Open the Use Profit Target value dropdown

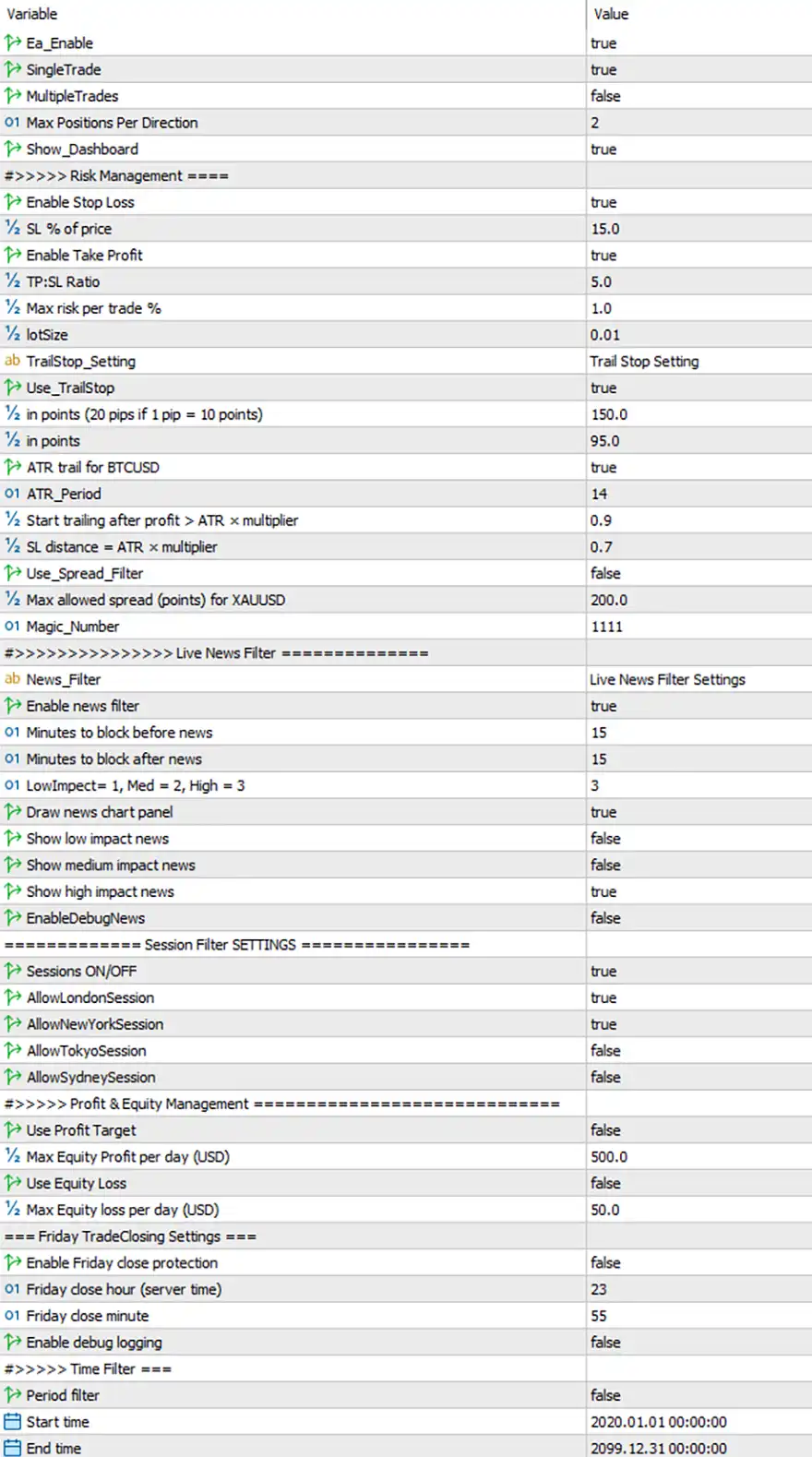tap(699, 1130)
